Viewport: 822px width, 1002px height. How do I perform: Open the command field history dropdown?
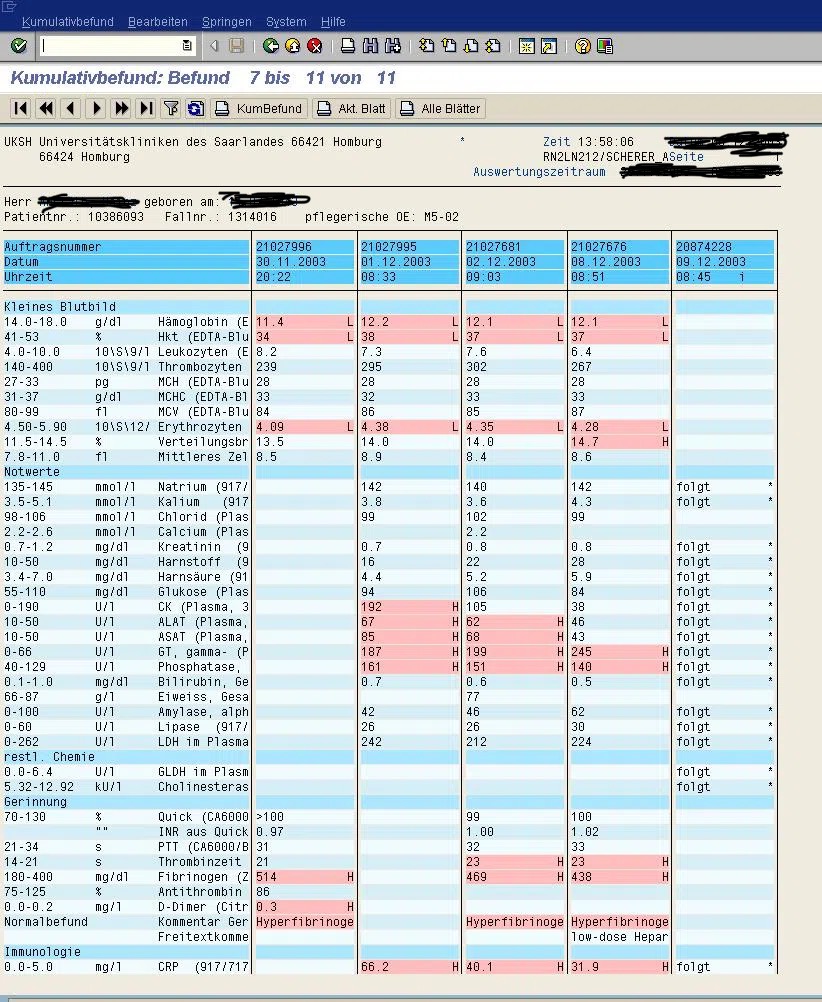point(187,46)
